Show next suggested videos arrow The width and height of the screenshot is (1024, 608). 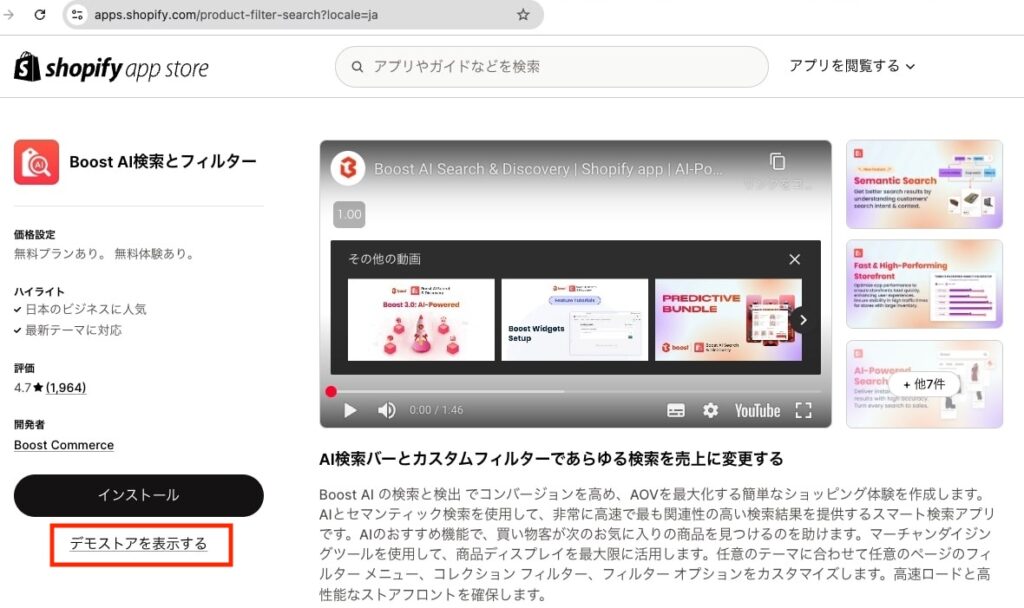(802, 320)
